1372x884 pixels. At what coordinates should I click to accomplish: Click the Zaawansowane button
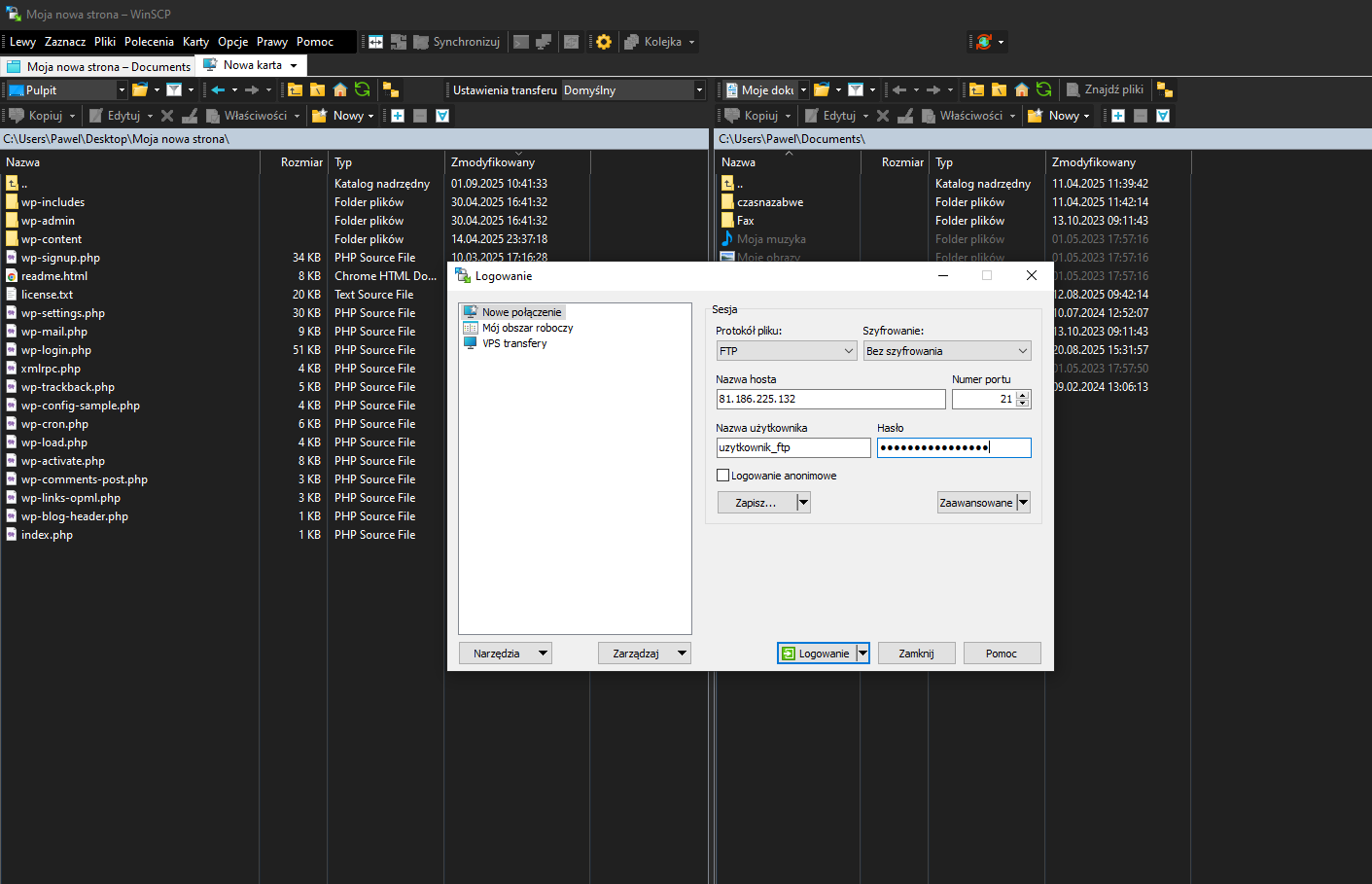[976, 503]
